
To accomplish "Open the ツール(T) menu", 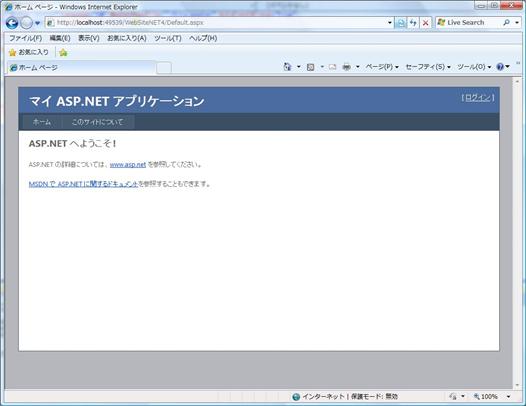I will [168, 38].
